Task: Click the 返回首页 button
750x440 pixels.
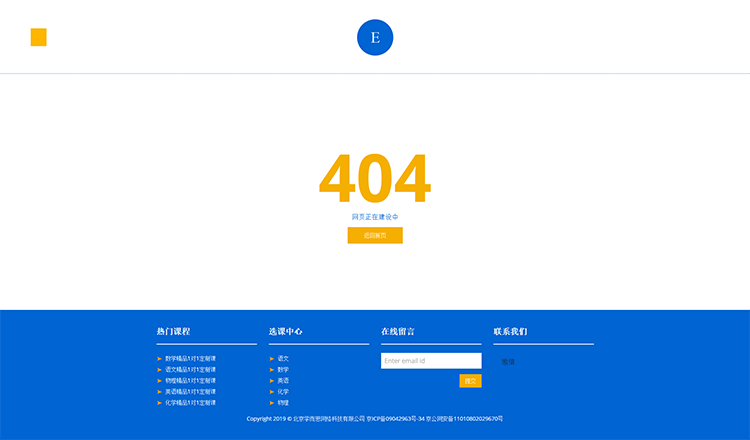Action: 375,235
